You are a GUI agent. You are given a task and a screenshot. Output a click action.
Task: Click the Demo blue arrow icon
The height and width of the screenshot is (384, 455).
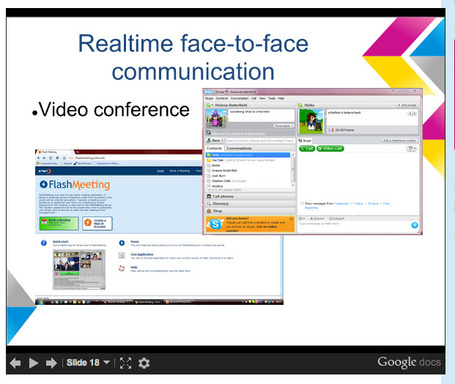click(x=122, y=243)
